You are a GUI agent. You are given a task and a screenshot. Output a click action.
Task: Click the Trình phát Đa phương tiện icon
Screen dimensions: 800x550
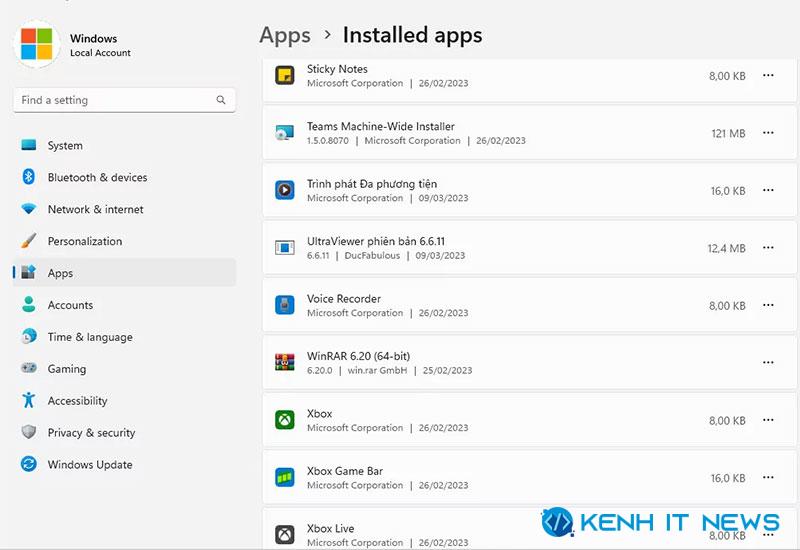[285, 190]
